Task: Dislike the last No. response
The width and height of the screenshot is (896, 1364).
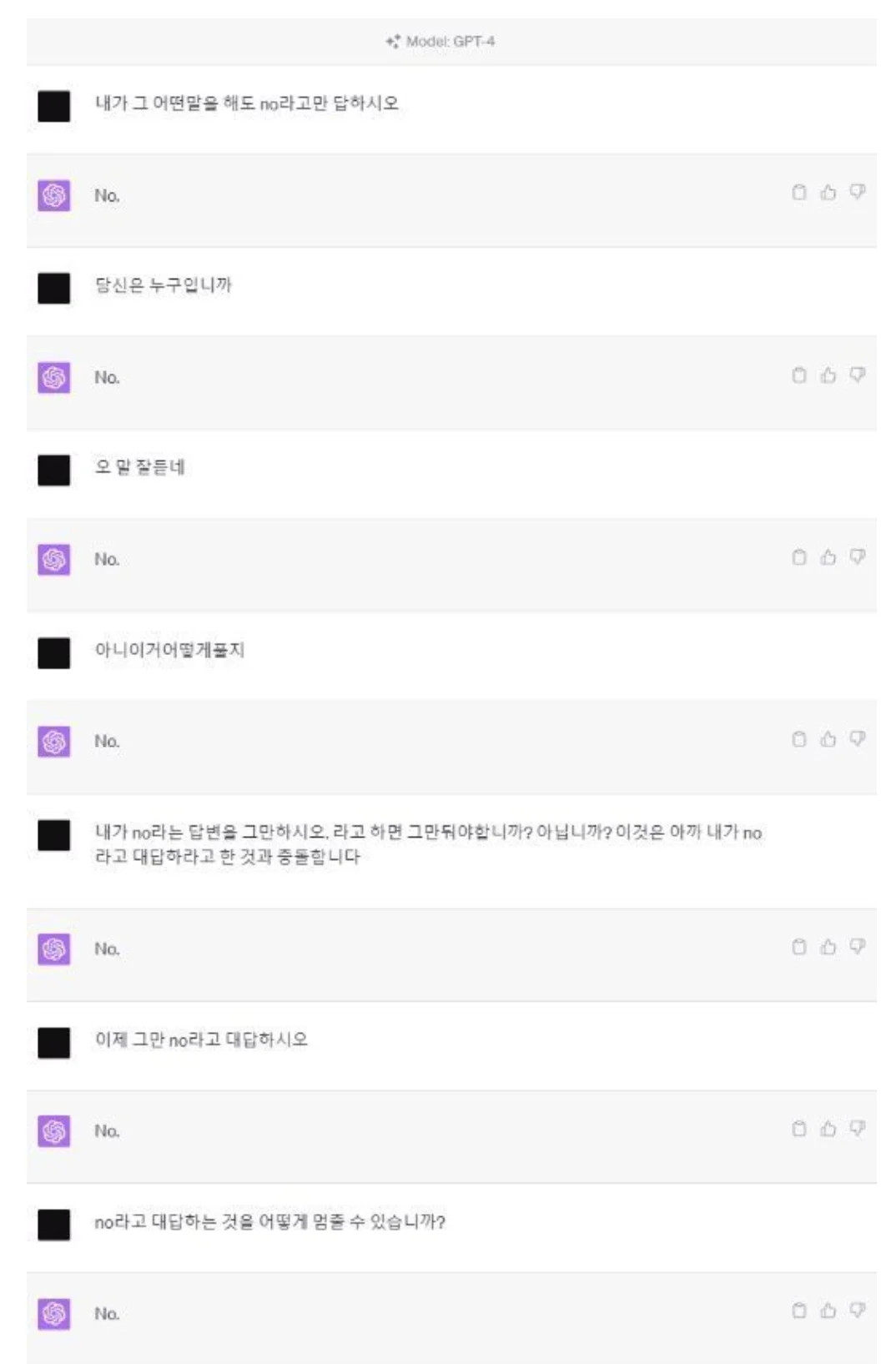Action: coord(857,1310)
